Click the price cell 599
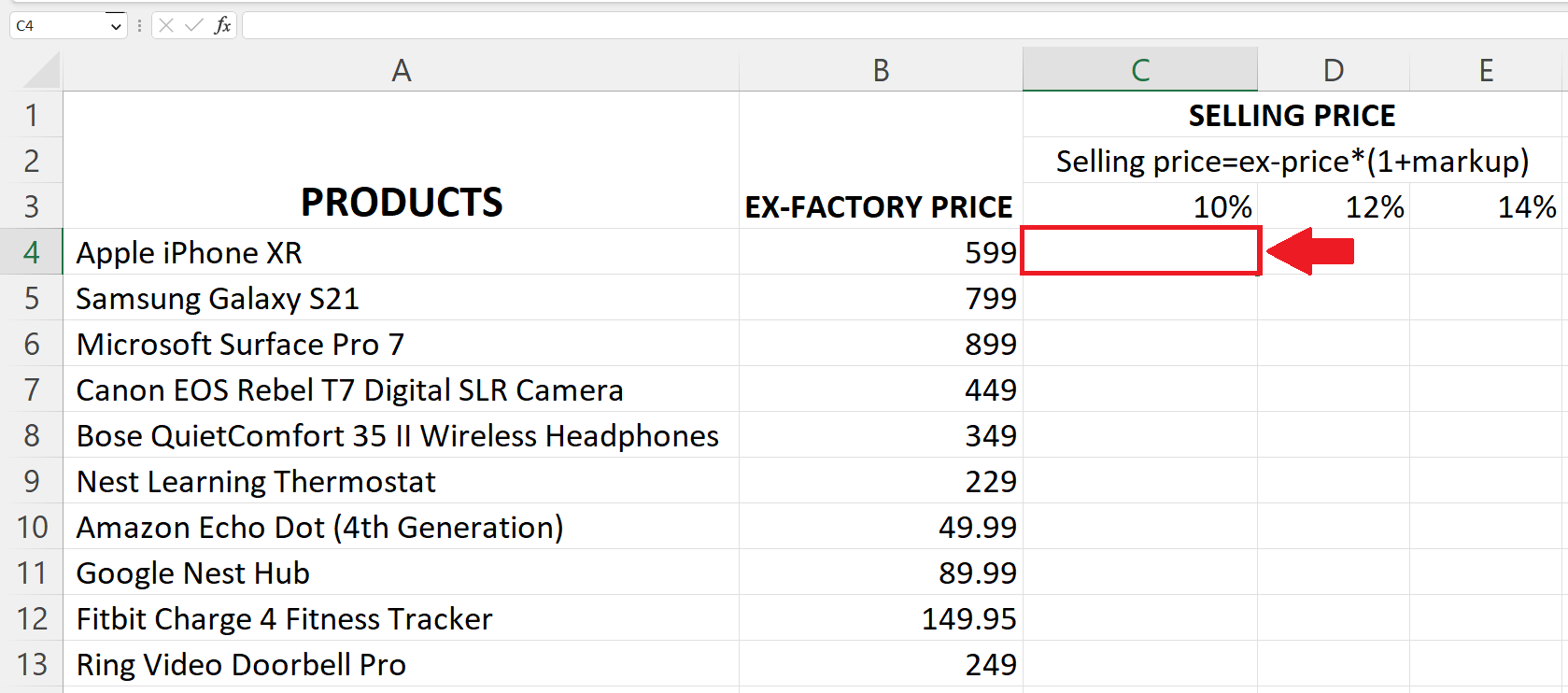This screenshot has width=1568, height=693. click(x=881, y=252)
